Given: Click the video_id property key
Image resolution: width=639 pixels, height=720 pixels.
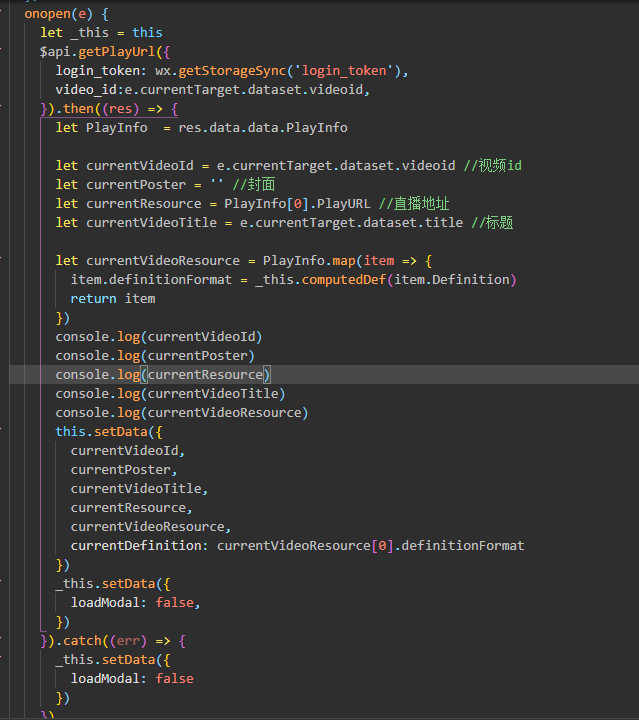Looking at the screenshot, I should (86, 90).
